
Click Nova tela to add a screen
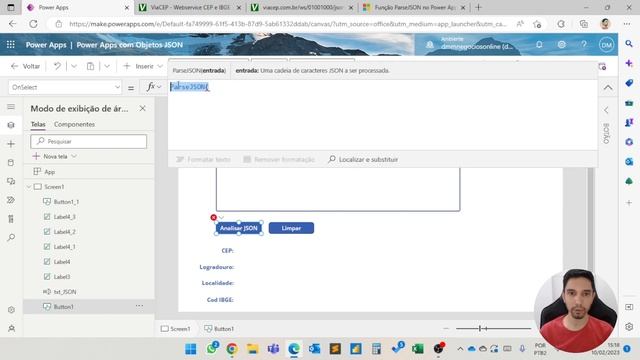(x=55, y=156)
